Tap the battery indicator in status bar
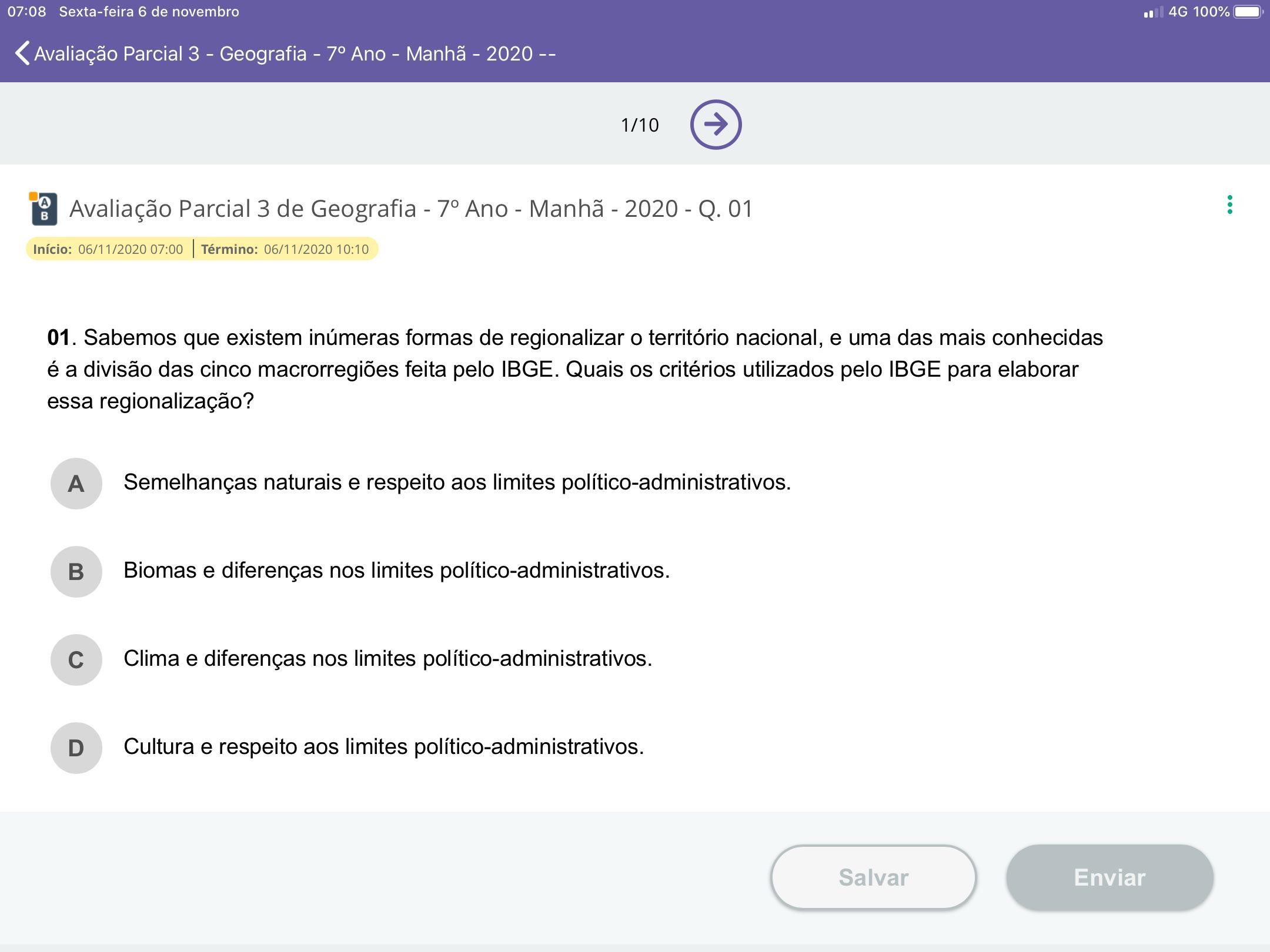This screenshot has height=952, width=1270. (1247, 12)
